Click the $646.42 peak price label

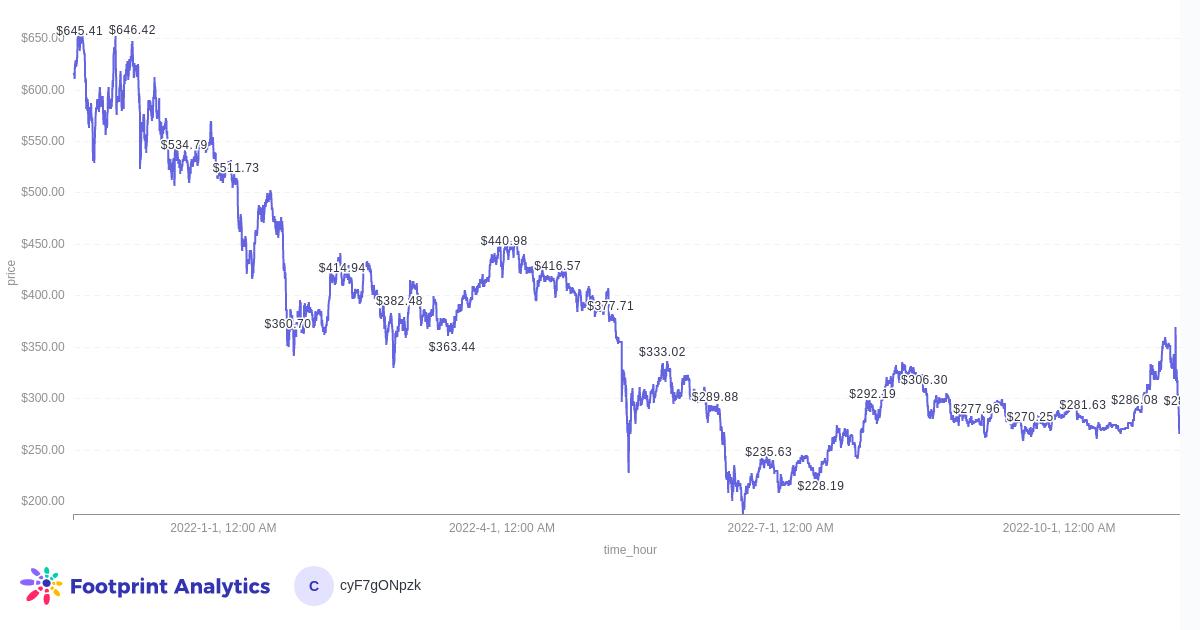click(x=132, y=30)
